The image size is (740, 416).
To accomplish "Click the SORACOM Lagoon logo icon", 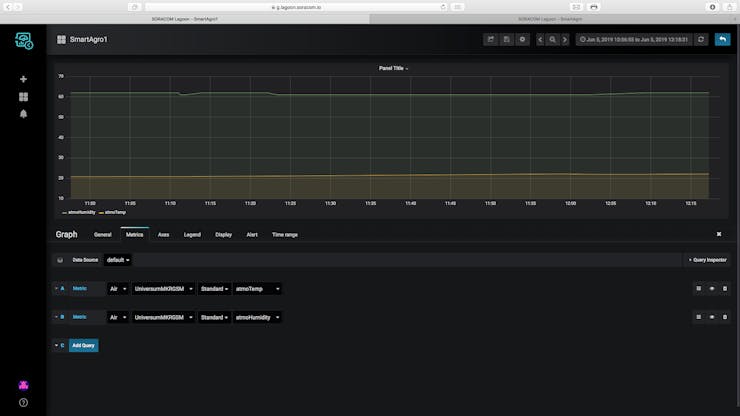I will tap(23, 41).
